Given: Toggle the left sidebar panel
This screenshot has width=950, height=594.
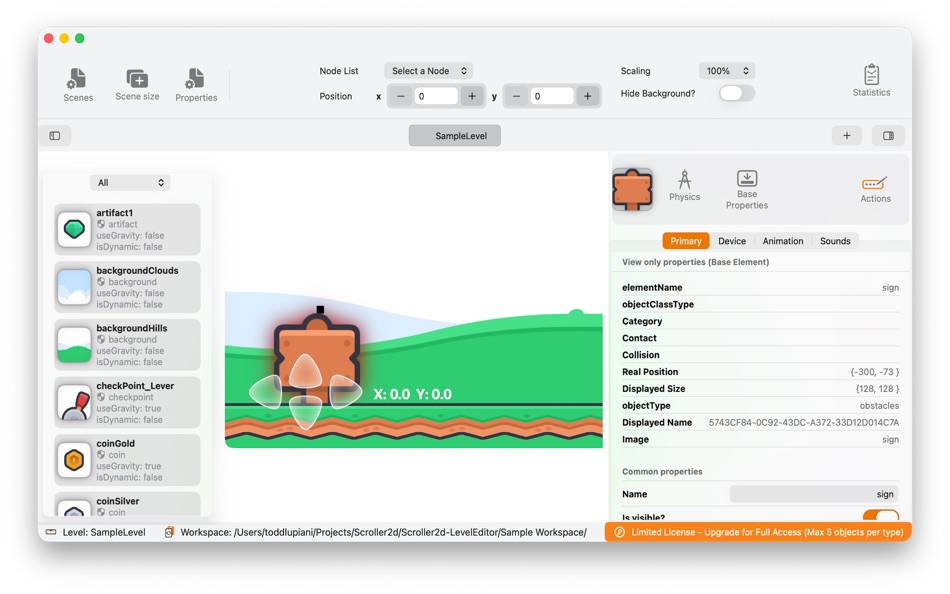Looking at the screenshot, I should (x=56, y=135).
